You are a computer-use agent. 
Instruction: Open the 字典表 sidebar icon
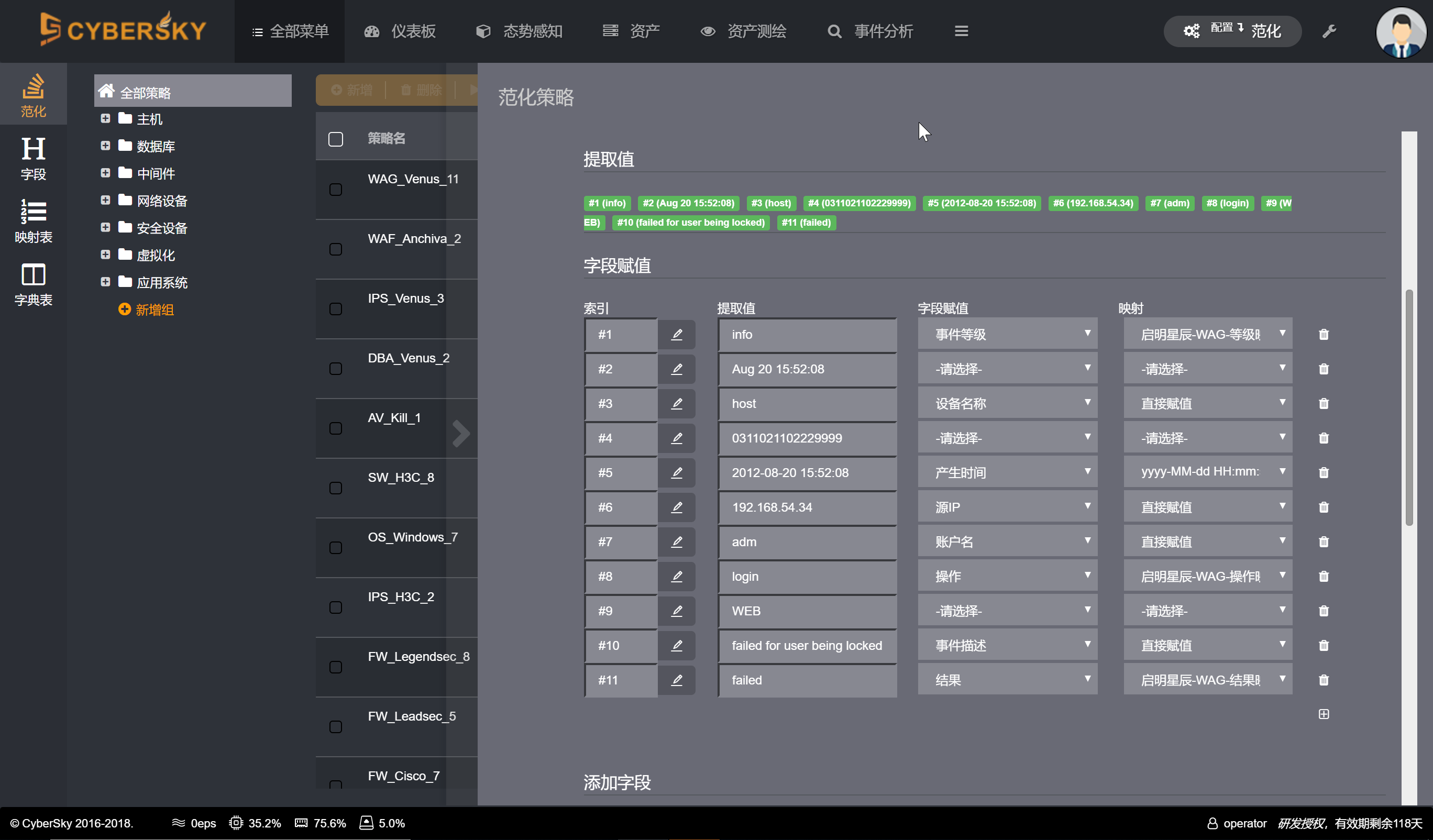coord(33,284)
